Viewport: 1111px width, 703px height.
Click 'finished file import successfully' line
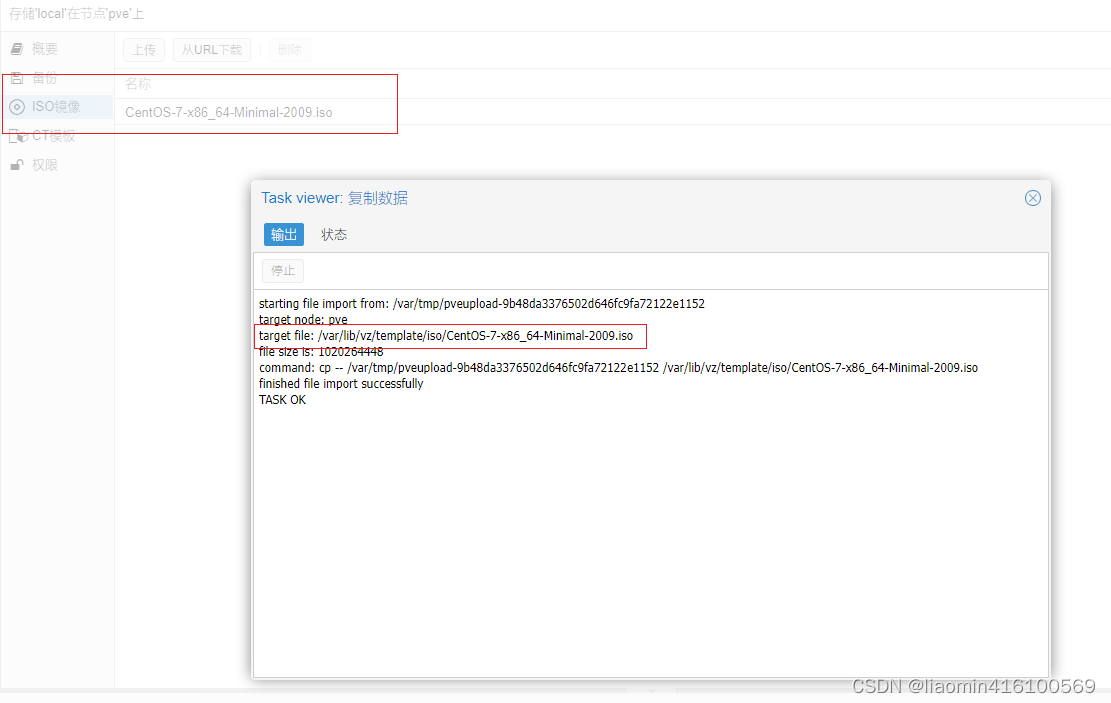click(341, 383)
